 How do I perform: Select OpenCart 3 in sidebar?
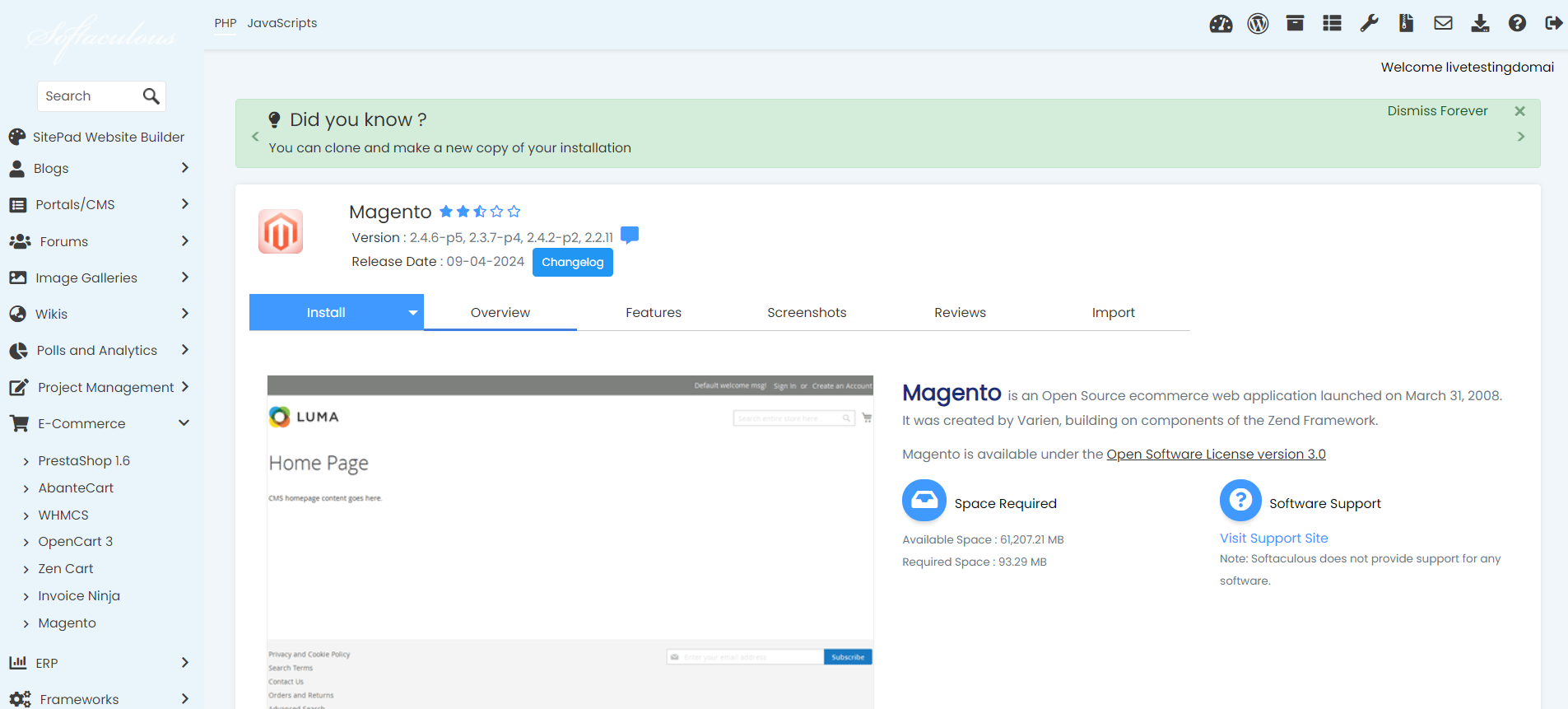pyautogui.click(x=76, y=542)
